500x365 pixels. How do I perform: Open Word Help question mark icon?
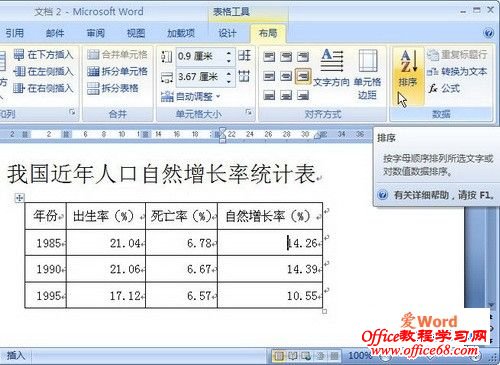pyautogui.click(x=488, y=33)
